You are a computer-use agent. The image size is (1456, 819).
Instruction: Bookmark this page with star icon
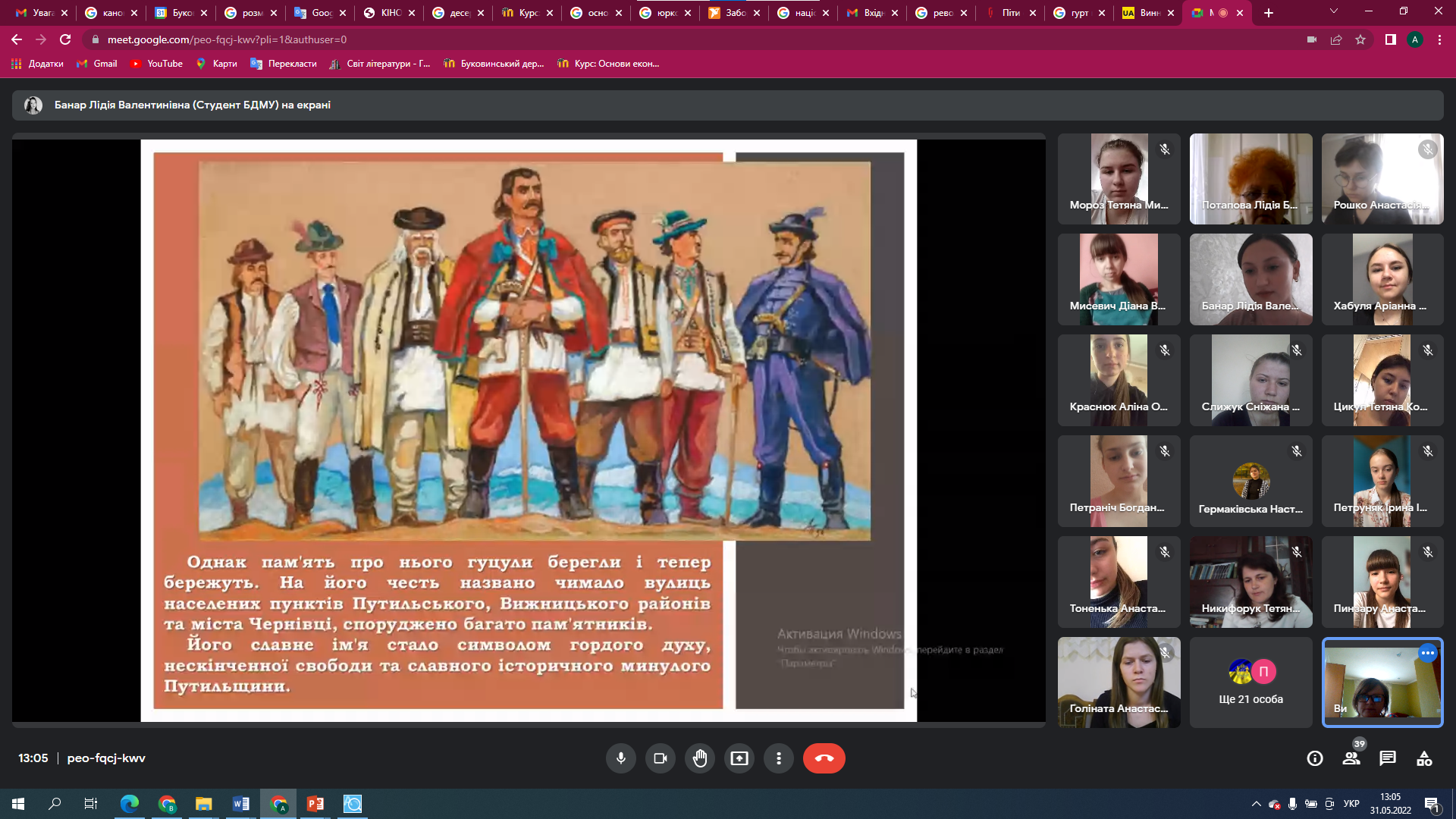[1360, 39]
